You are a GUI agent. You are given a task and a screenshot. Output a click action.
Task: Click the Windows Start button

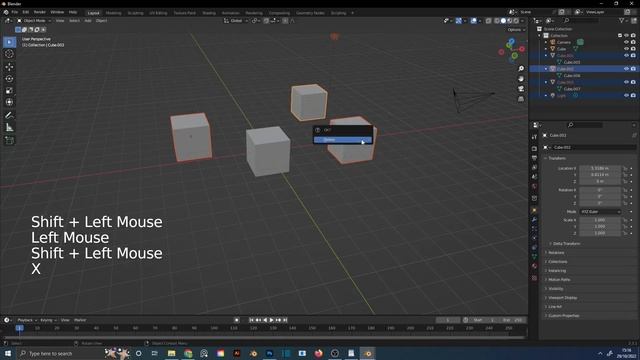pyautogui.click(x=7, y=353)
